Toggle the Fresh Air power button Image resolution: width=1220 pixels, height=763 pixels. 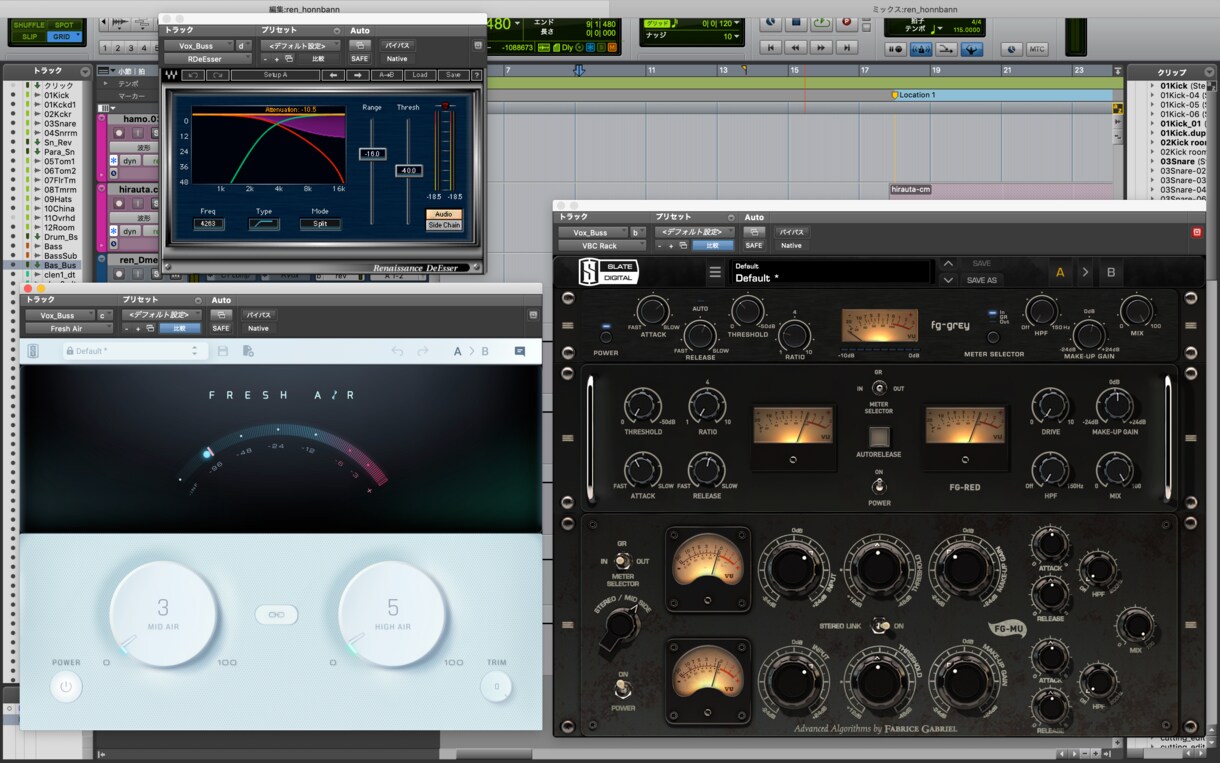(x=66, y=687)
